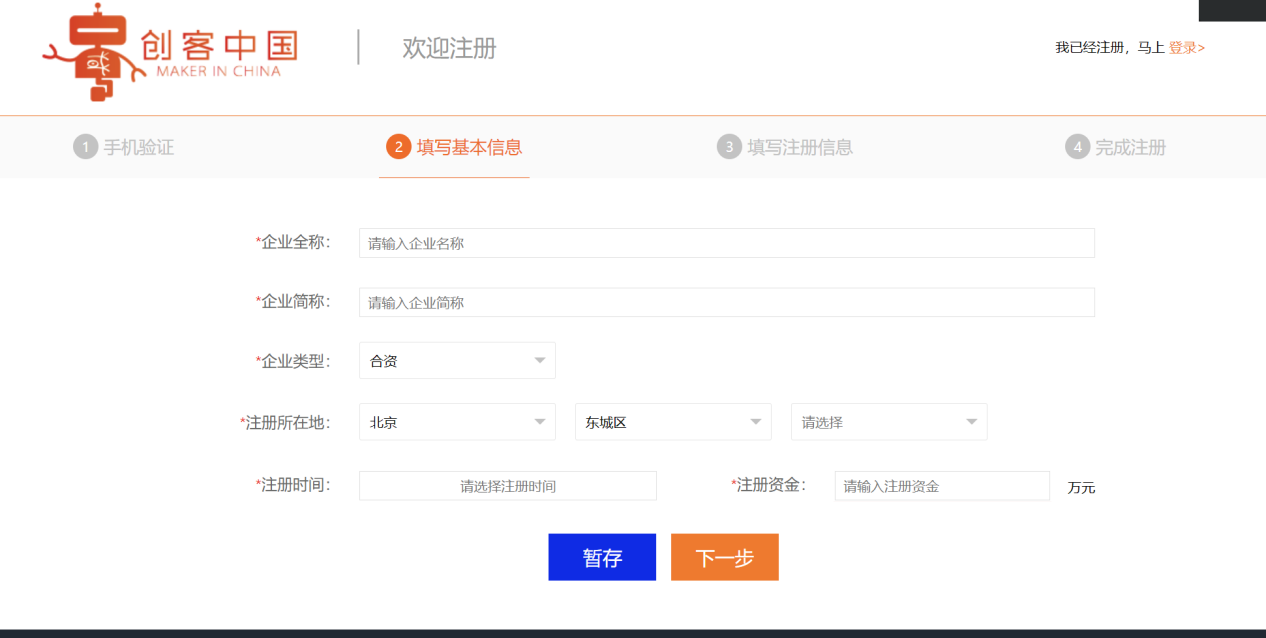Viewport: 1266px width, 638px height.
Task: Click the 企业全称 field label
Action: (293, 242)
